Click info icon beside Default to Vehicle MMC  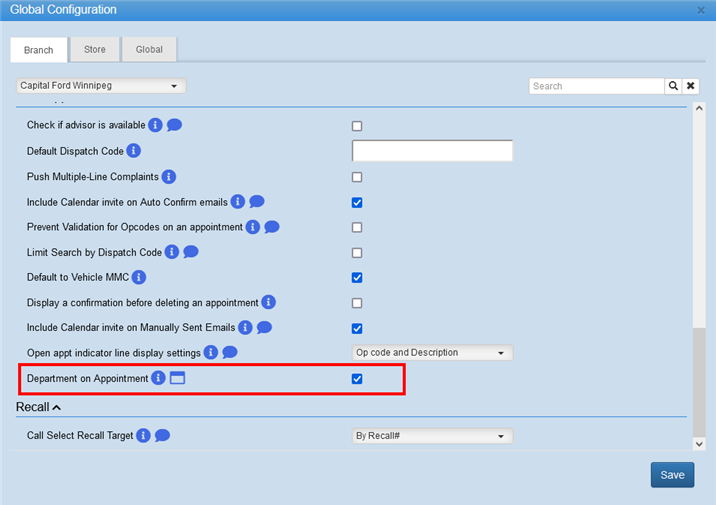(x=139, y=277)
